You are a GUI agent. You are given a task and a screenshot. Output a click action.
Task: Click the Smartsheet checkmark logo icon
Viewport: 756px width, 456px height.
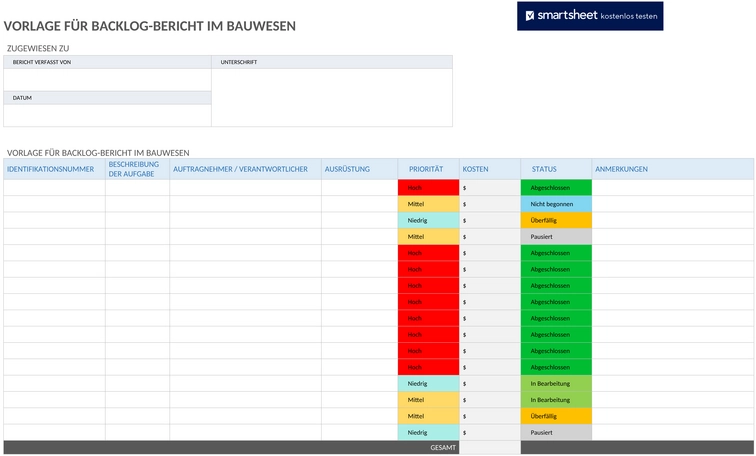[529, 16]
